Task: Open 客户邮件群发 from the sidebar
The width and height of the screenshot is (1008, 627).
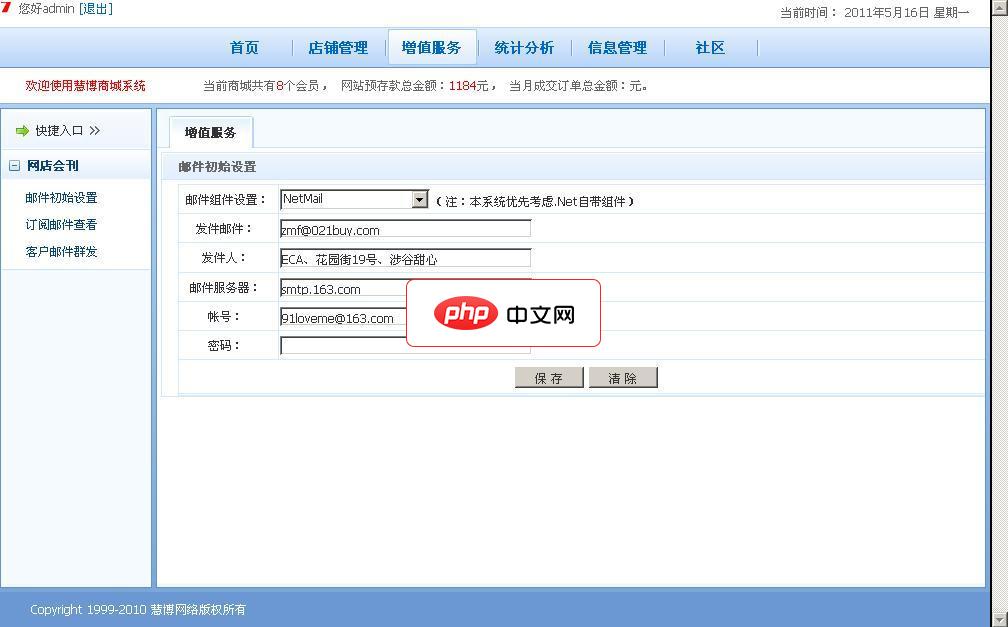Action: click(x=62, y=251)
